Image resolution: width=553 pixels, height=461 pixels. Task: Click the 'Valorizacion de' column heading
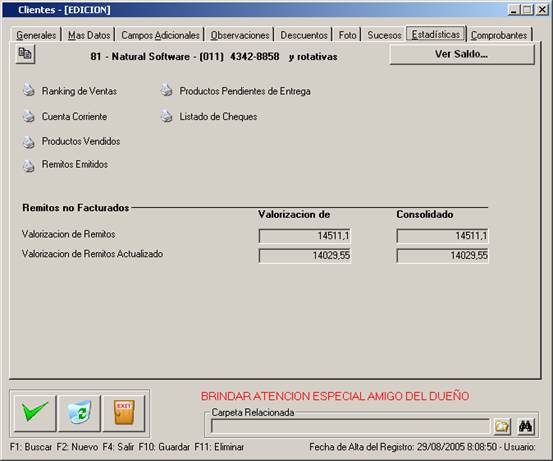tap(294, 214)
